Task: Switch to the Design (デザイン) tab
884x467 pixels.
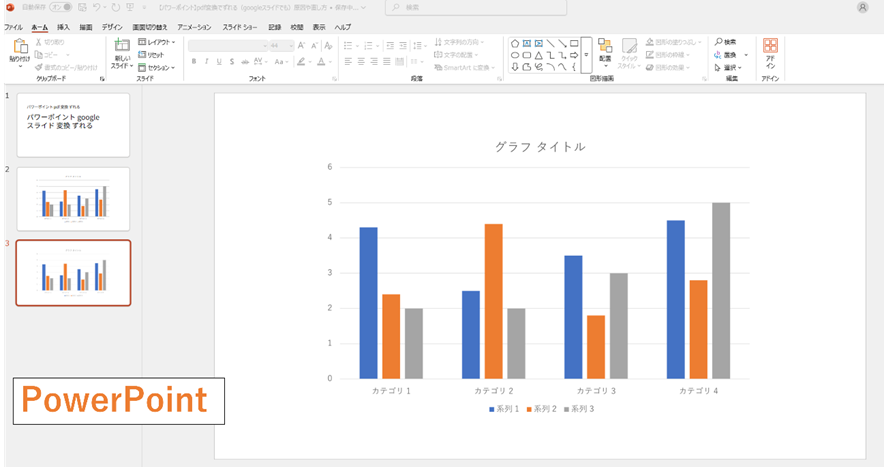Action: click(x=111, y=27)
